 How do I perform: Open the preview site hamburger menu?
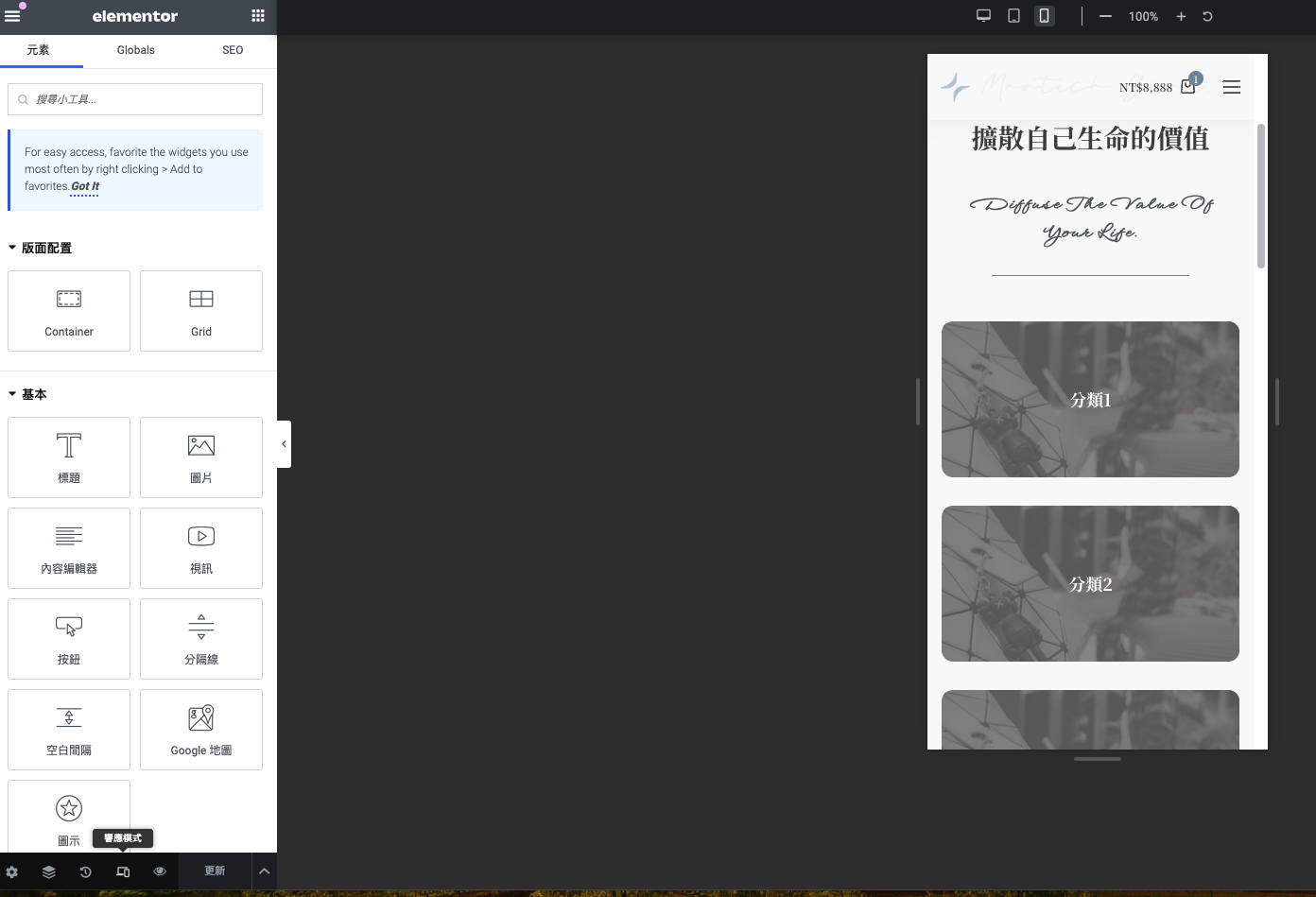coord(1232,87)
